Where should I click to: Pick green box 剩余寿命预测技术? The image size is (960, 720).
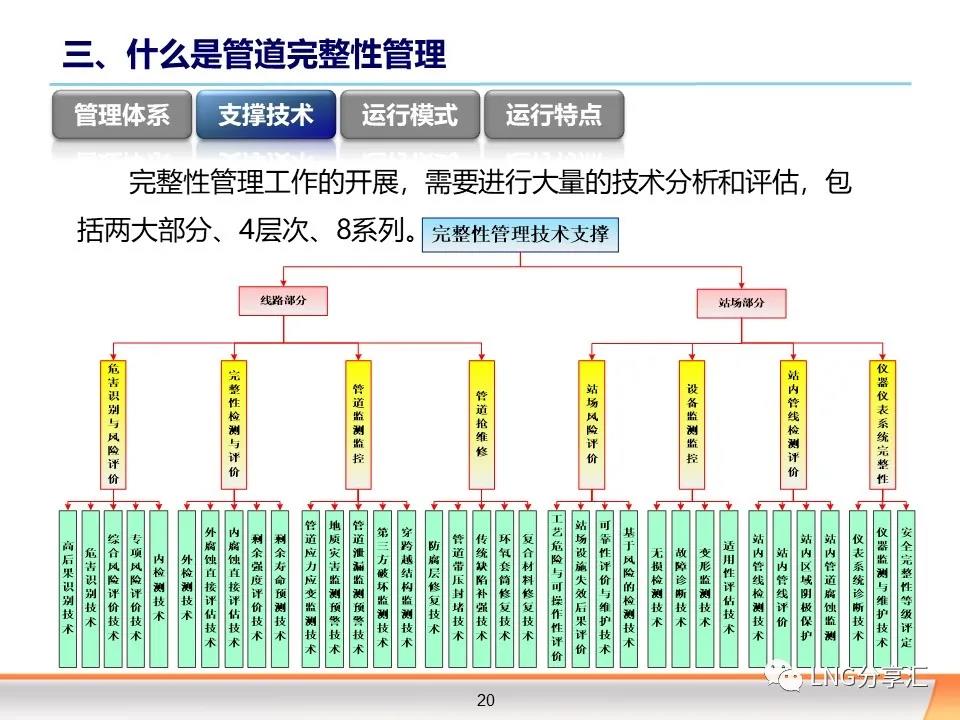tap(280, 589)
